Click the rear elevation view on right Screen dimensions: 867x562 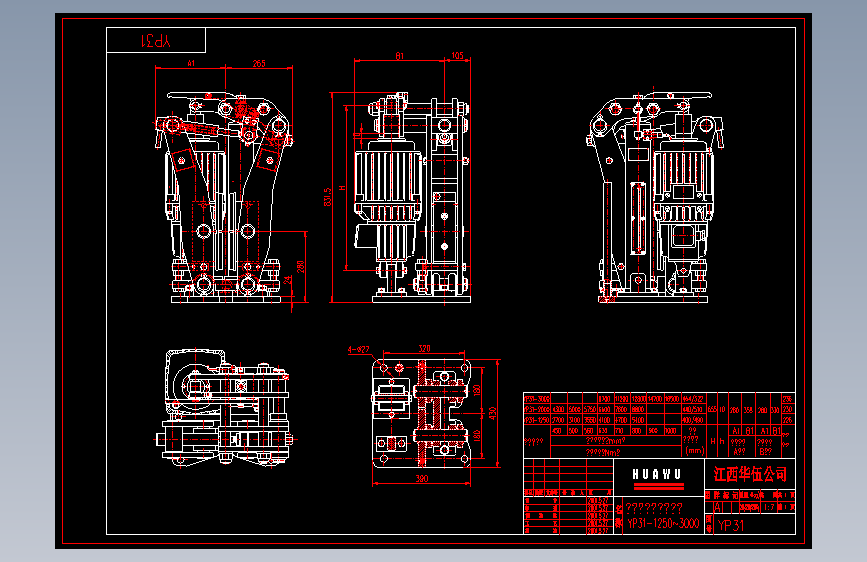point(655,195)
